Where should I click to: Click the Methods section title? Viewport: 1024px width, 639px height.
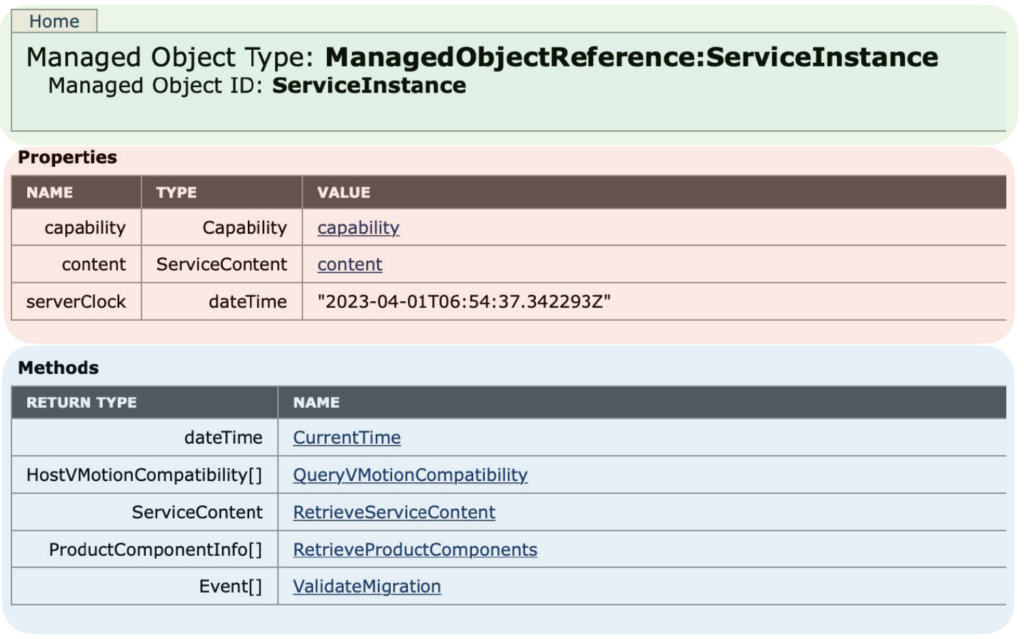58,368
